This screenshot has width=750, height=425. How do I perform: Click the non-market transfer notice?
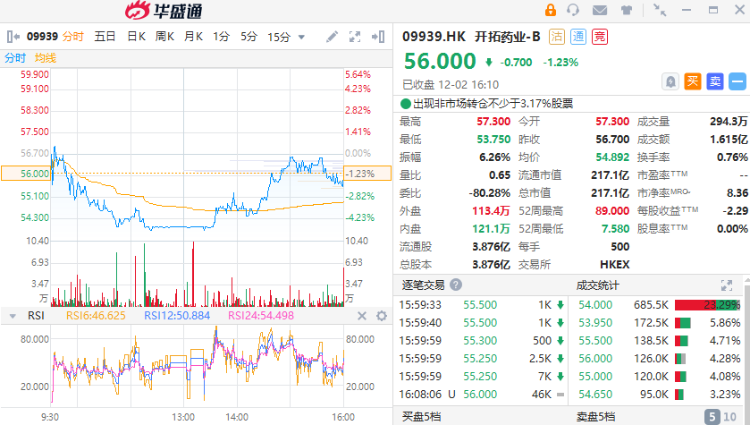click(487, 103)
